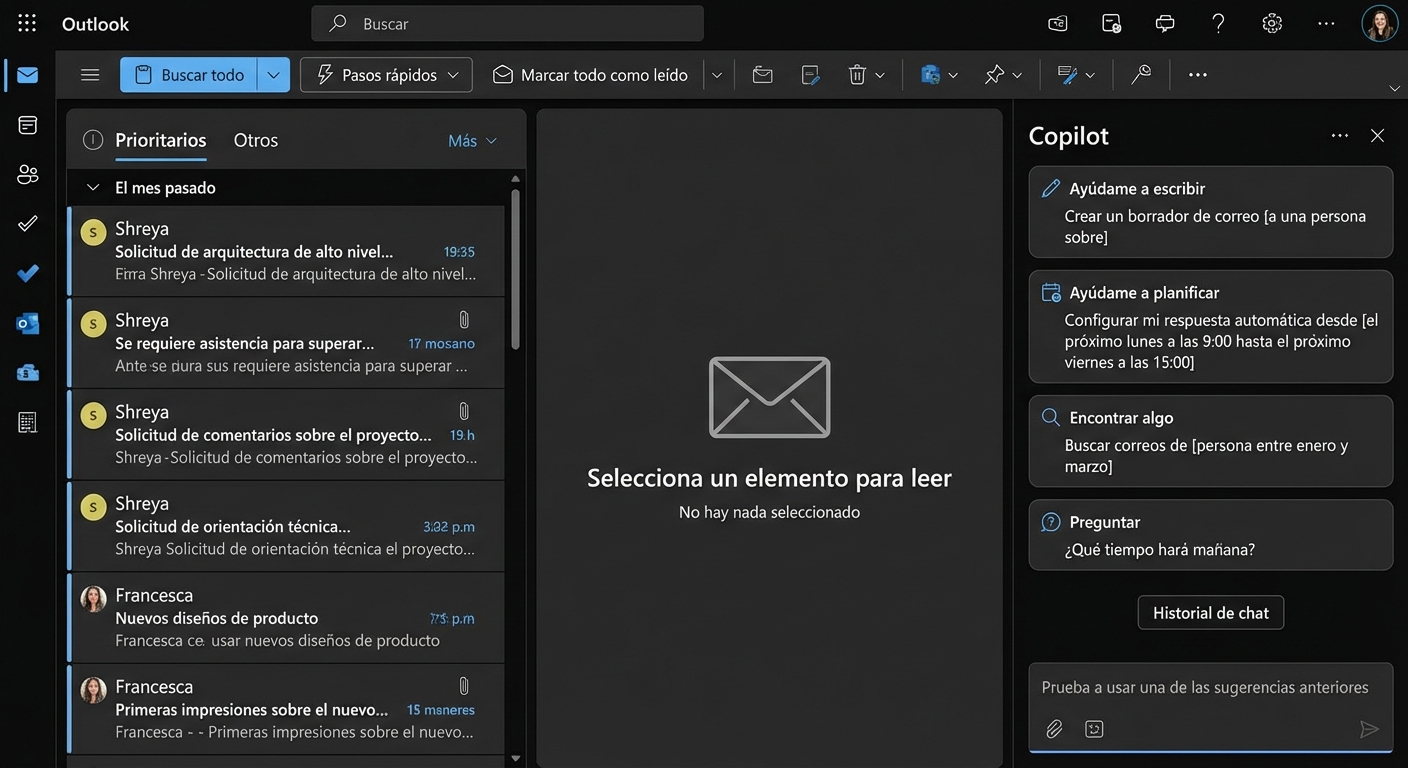Open the Pasos rápidos menu
The width and height of the screenshot is (1408, 768).
point(386,74)
